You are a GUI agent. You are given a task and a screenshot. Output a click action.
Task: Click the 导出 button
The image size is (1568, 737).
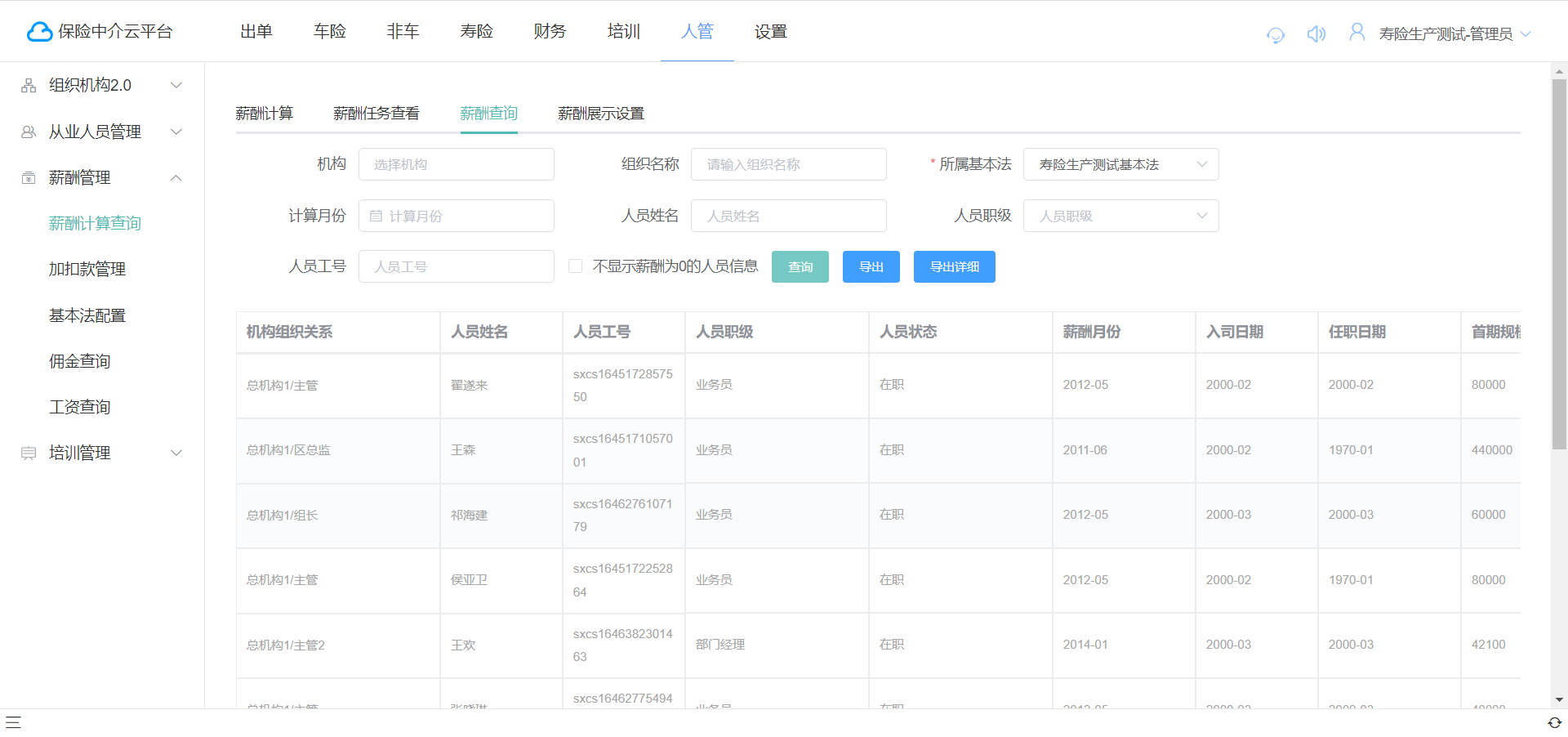pyautogui.click(x=871, y=266)
